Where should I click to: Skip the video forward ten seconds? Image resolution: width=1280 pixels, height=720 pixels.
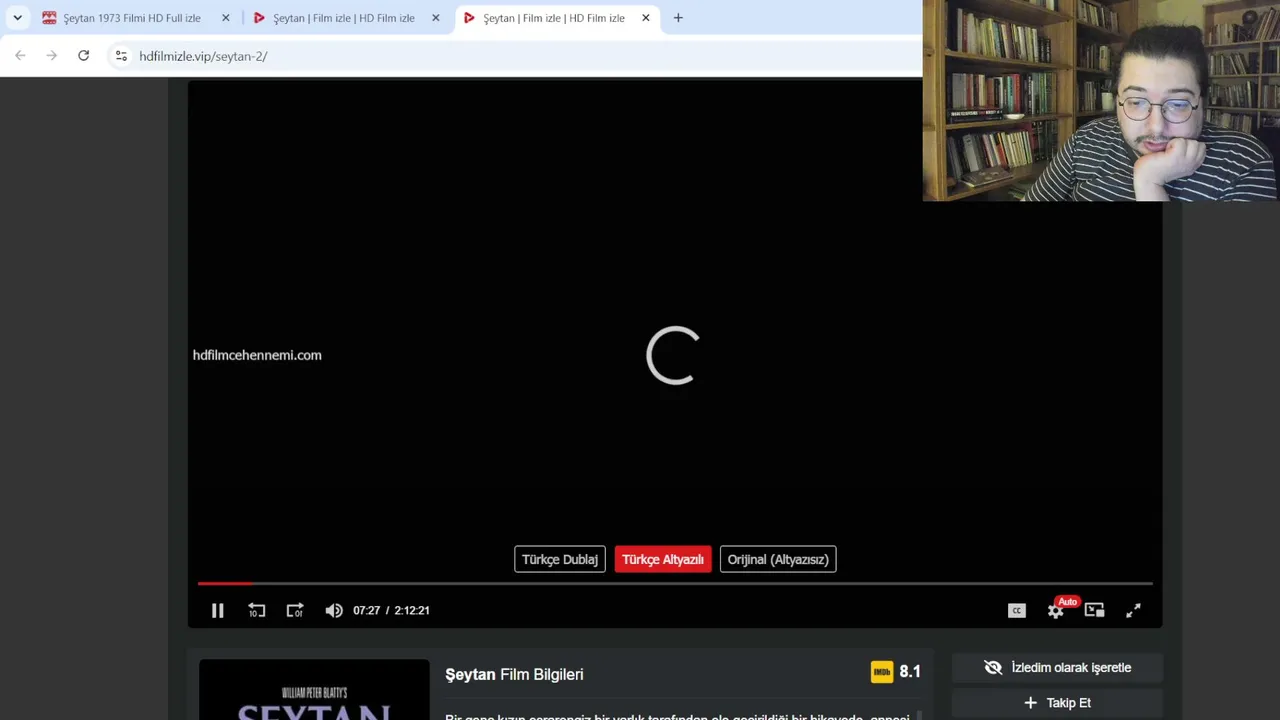pyautogui.click(x=295, y=610)
